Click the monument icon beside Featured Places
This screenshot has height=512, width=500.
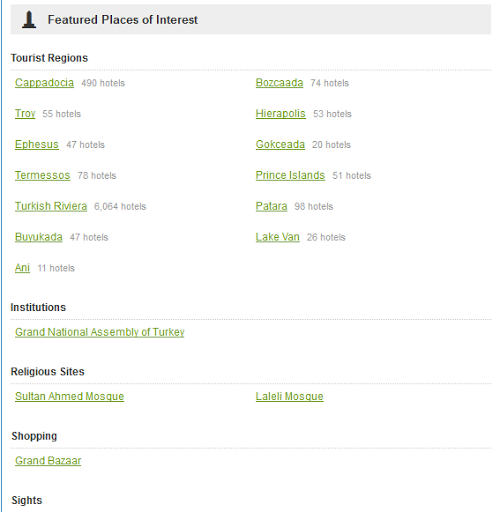[x=29, y=19]
